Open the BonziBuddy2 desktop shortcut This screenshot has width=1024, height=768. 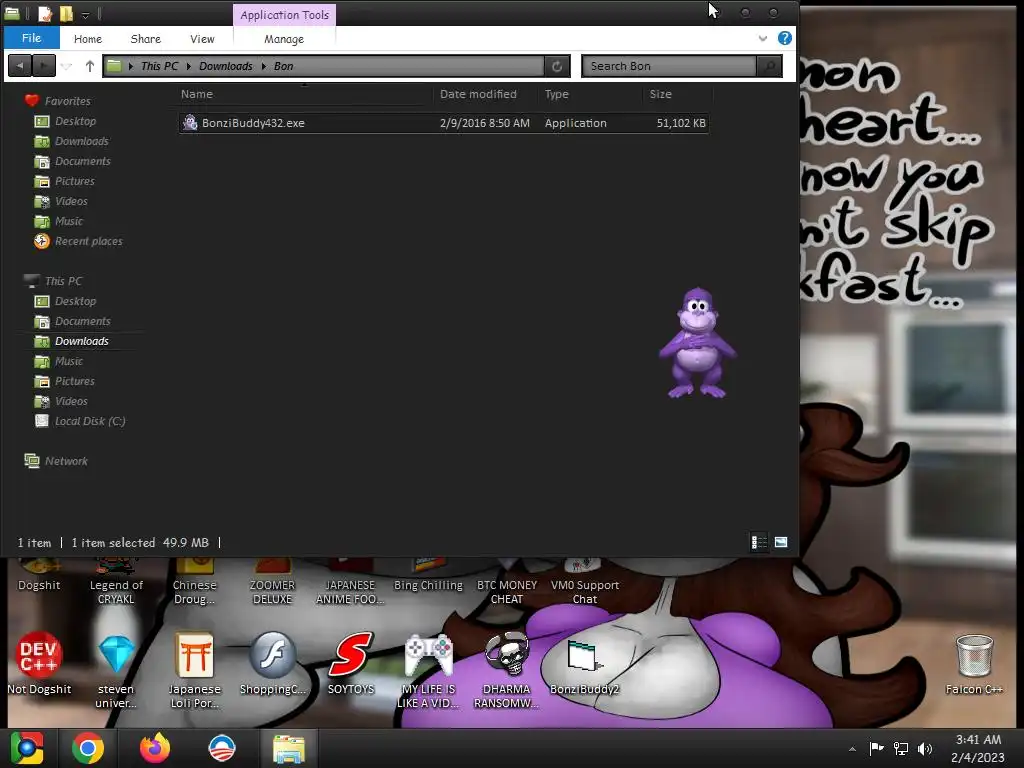(x=584, y=666)
